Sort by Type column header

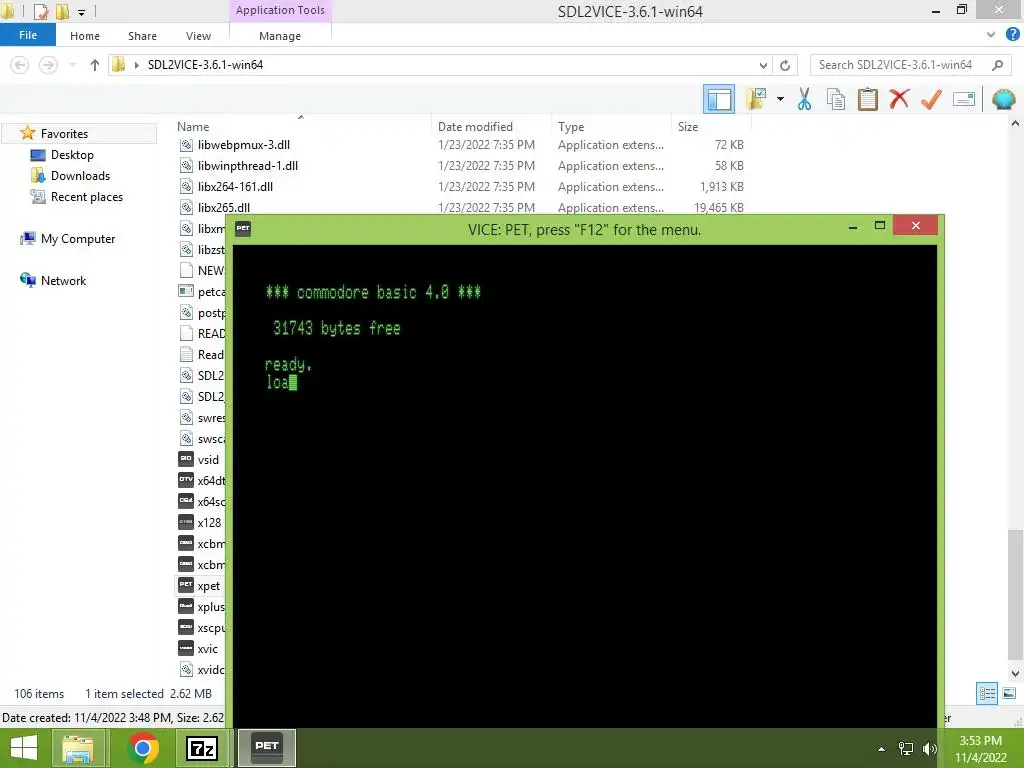pos(571,126)
